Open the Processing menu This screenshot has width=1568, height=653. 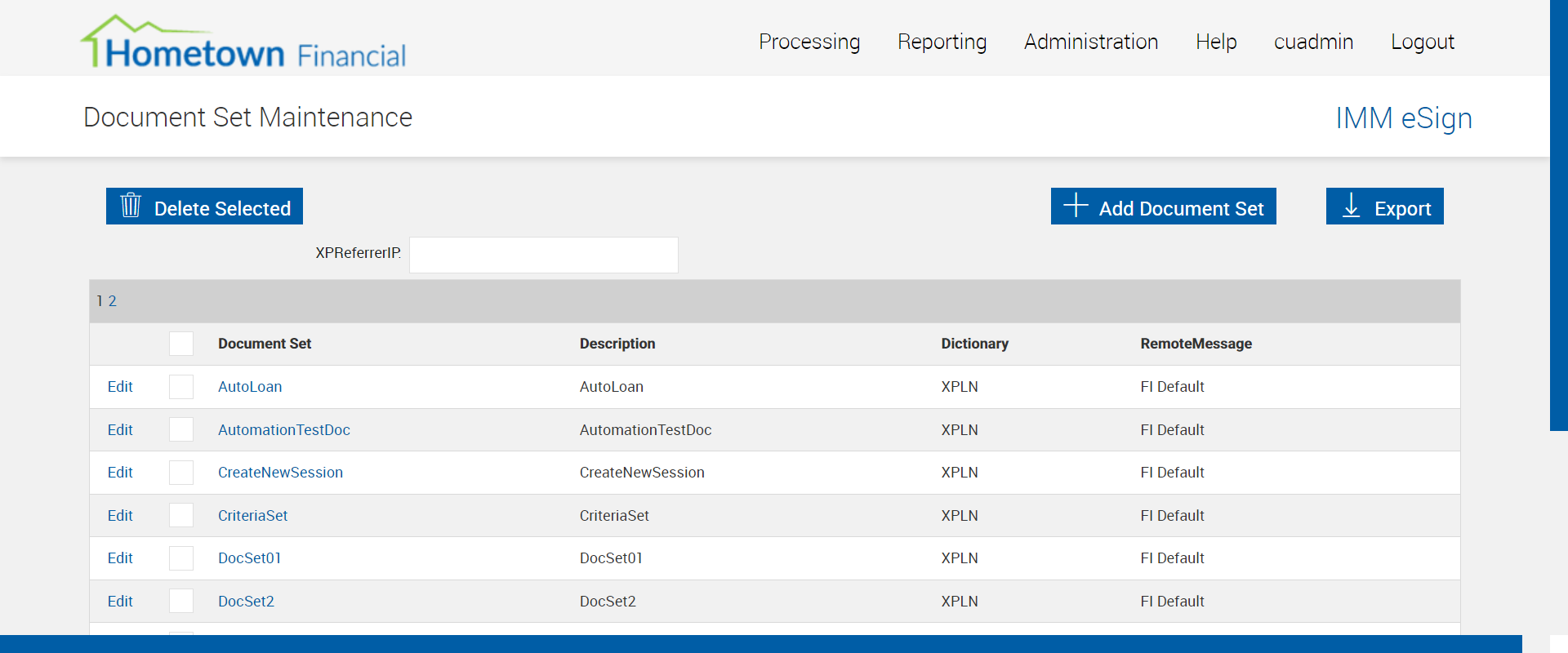coord(809,42)
